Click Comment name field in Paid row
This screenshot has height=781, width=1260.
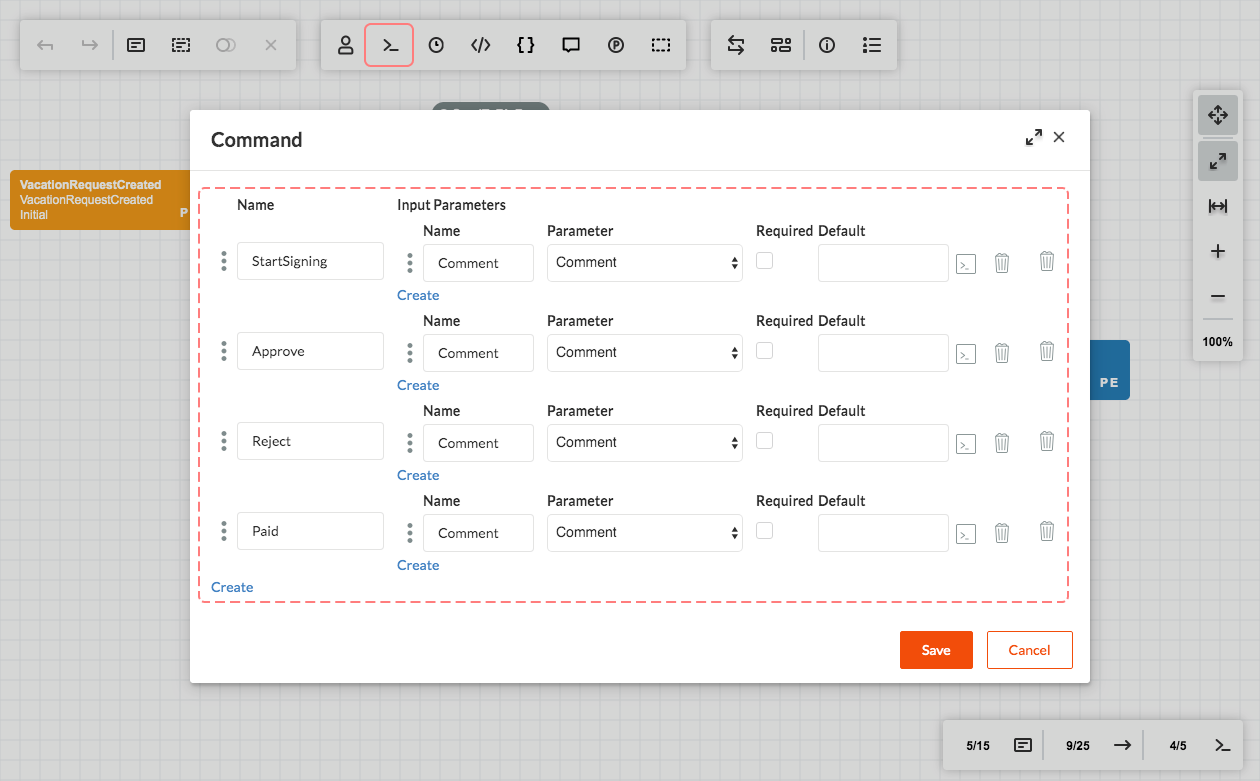click(478, 533)
